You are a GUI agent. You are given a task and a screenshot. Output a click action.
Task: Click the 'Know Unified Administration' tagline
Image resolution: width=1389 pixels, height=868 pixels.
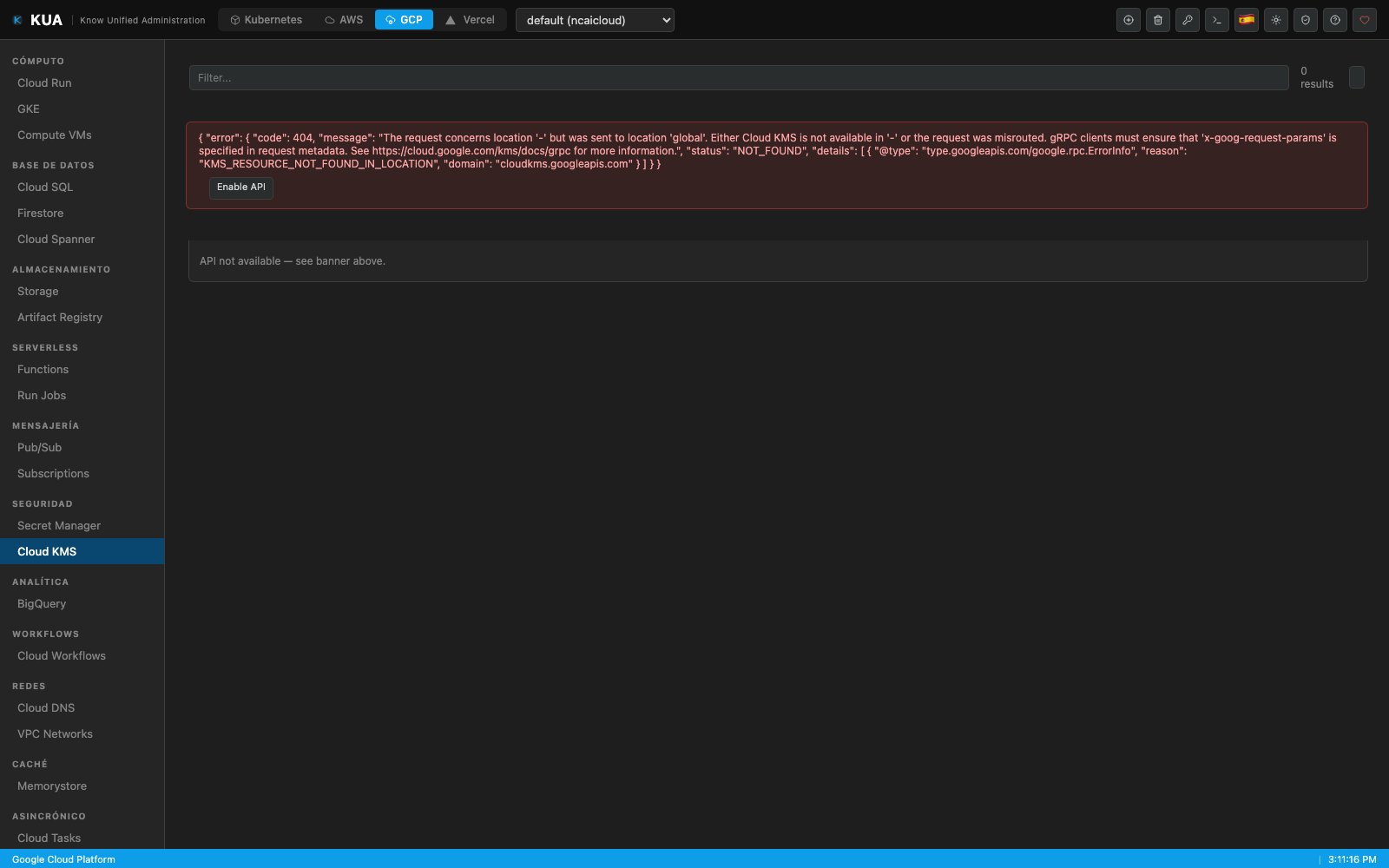click(x=142, y=20)
